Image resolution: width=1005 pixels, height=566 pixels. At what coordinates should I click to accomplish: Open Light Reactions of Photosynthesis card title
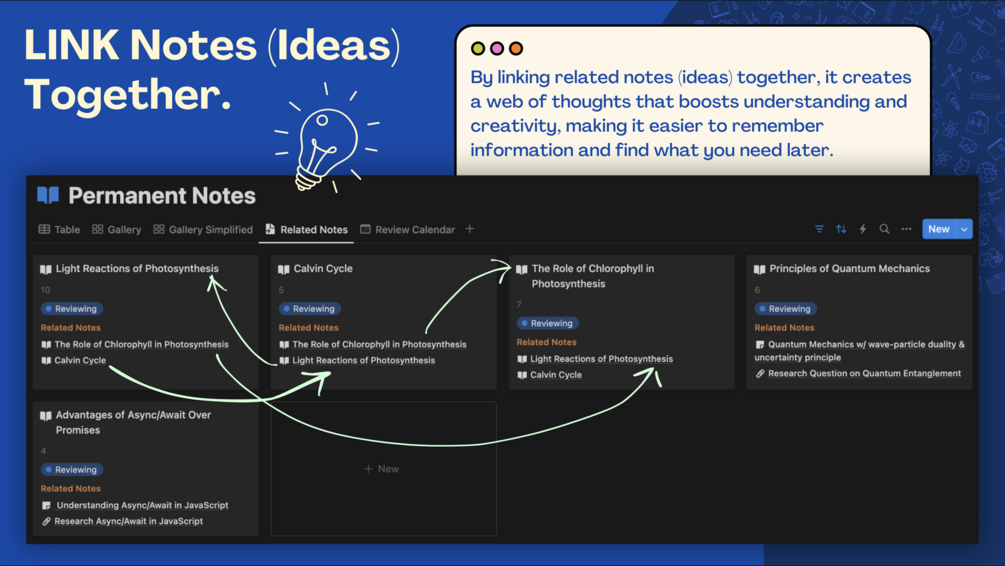(x=137, y=268)
